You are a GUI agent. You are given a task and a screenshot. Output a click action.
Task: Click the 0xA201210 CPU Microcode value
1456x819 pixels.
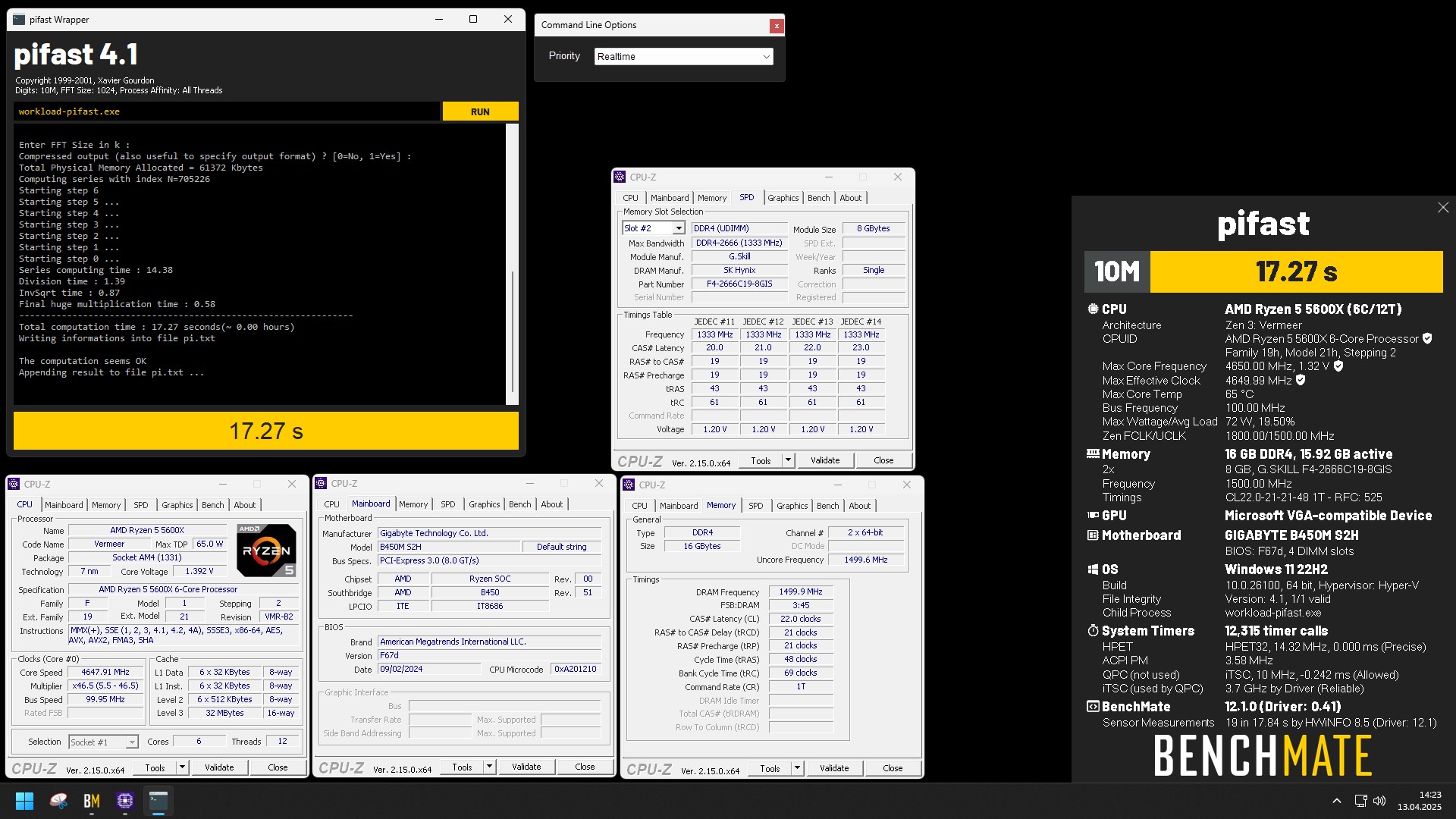point(576,669)
